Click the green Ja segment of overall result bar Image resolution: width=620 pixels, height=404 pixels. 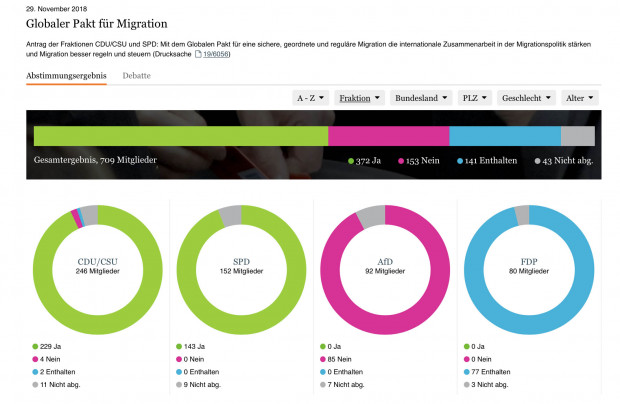181,136
